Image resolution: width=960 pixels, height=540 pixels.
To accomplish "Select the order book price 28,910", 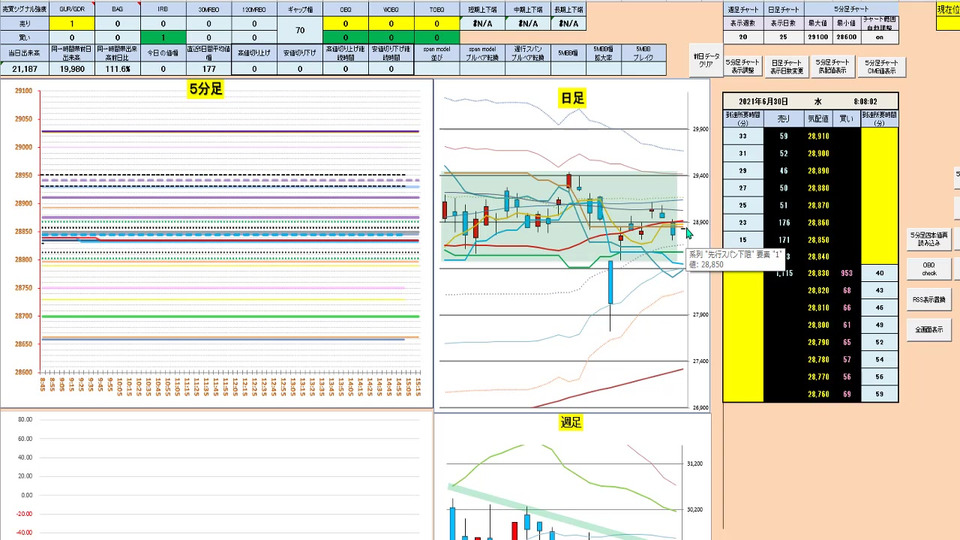I will click(x=818, y=136).
